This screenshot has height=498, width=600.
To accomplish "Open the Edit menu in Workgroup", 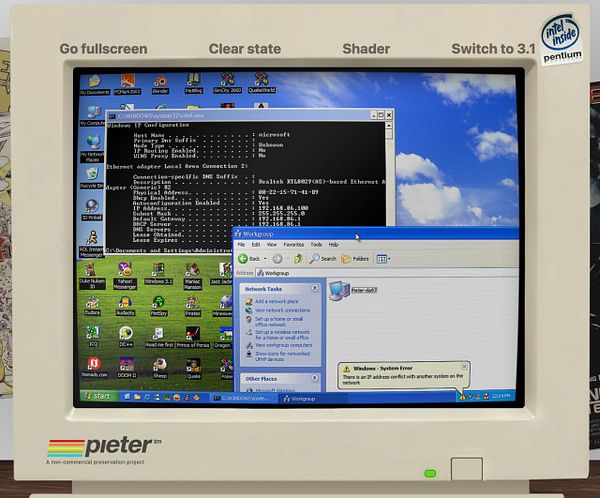I will [x=256, y=245].
